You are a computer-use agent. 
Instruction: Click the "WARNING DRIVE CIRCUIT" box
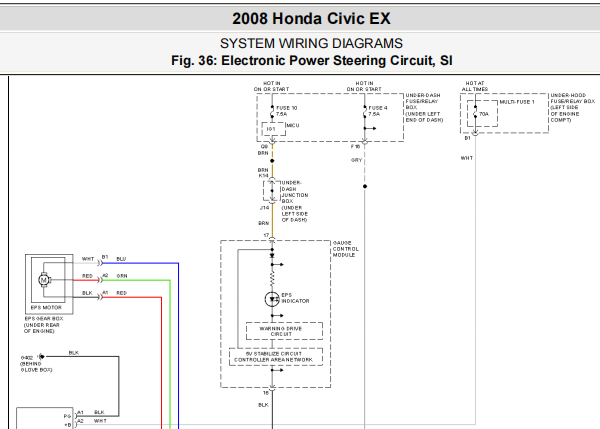click(x=284, y=331)
